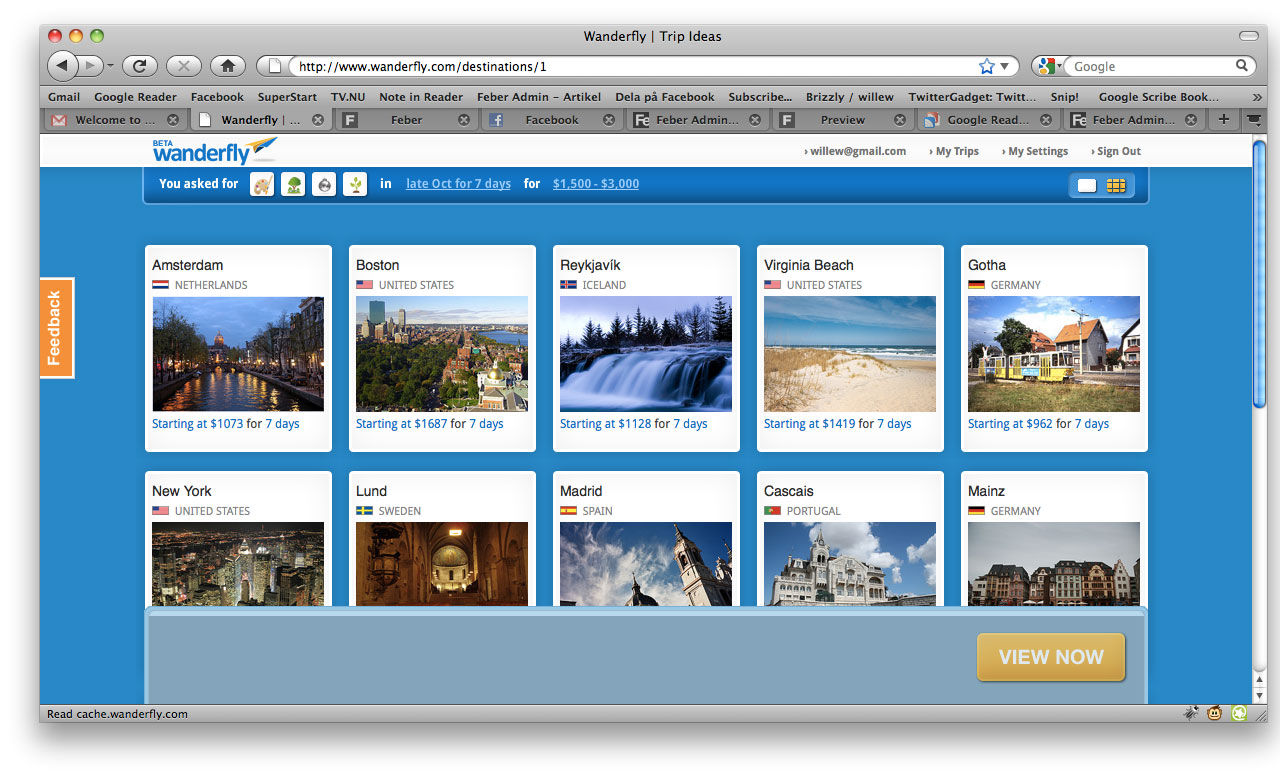The width and height of the screenshot is (1280, 777).
Task: Bookmark the page with the star icon
Action: (x=987, y=66)
